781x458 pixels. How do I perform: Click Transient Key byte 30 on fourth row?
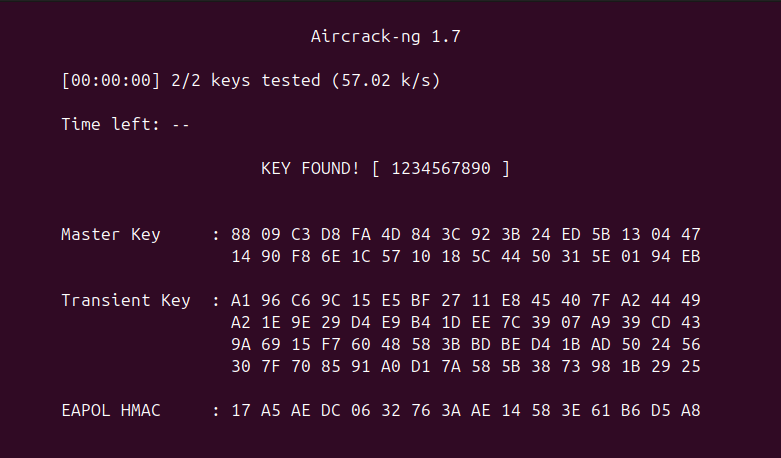[x=241, y=366]
